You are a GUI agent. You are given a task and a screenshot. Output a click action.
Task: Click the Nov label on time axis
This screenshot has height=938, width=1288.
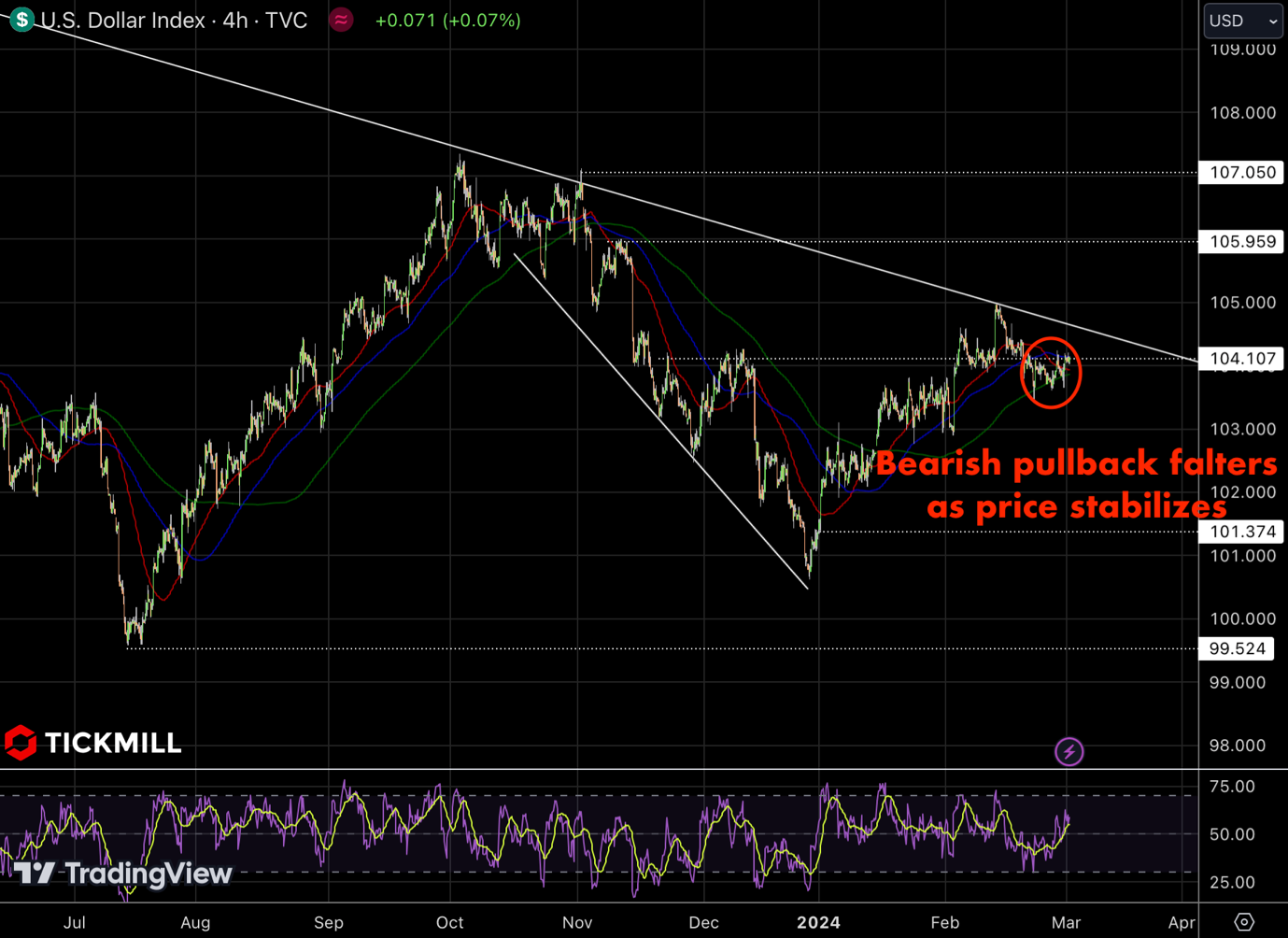click(x=577, y=922)
